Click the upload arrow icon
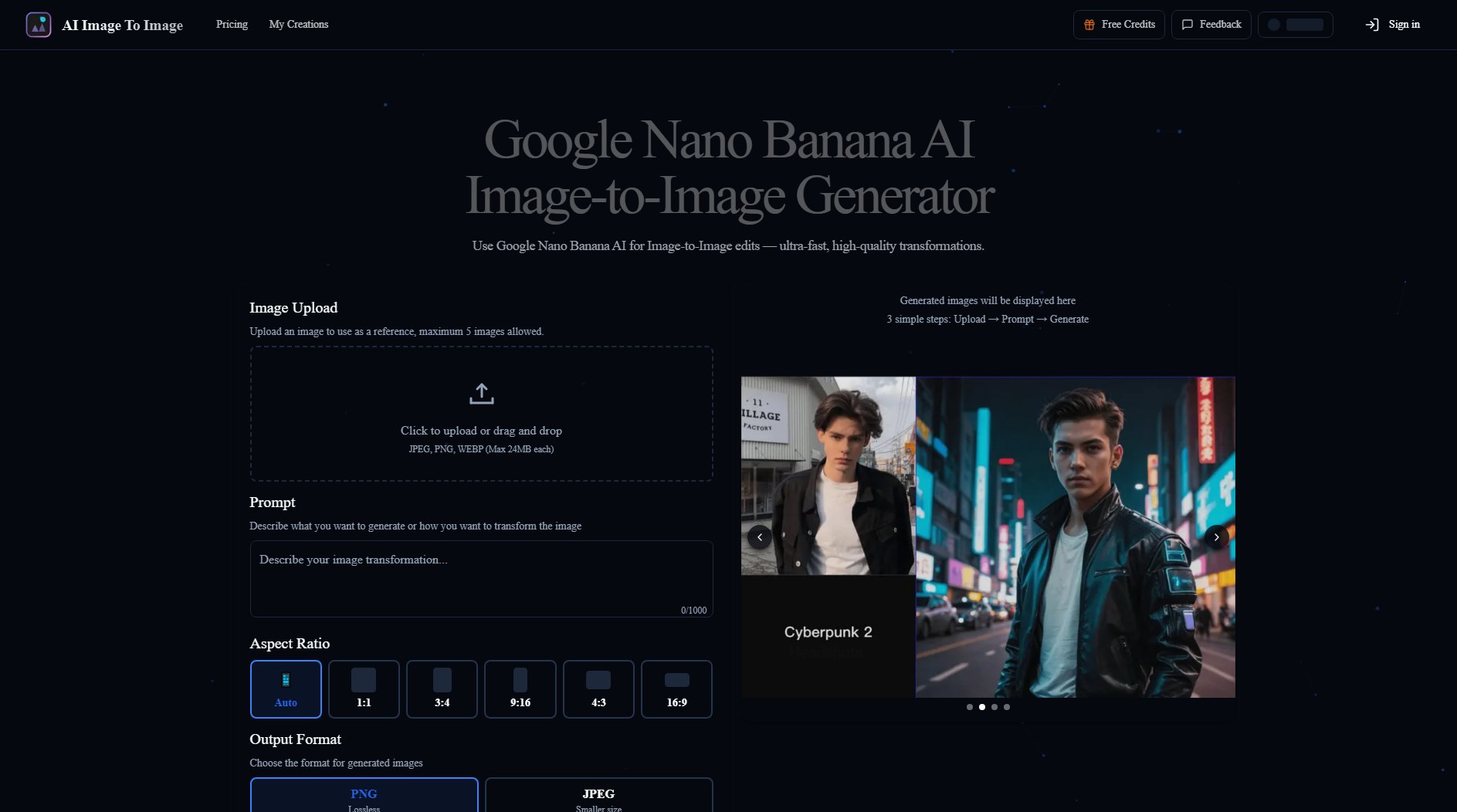Screen dimensions: 1457x812 click(x=481, y=394)
